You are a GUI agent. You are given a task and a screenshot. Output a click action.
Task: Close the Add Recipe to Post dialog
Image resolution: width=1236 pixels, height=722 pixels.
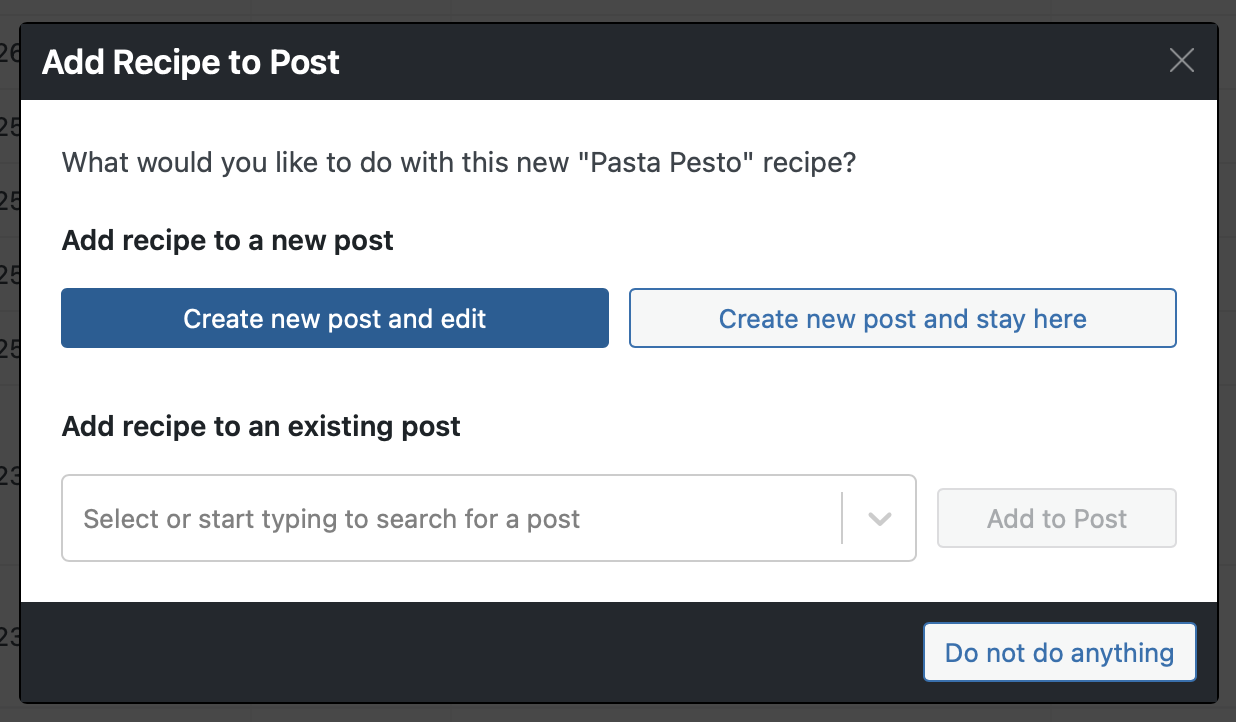coord(1181,61)
